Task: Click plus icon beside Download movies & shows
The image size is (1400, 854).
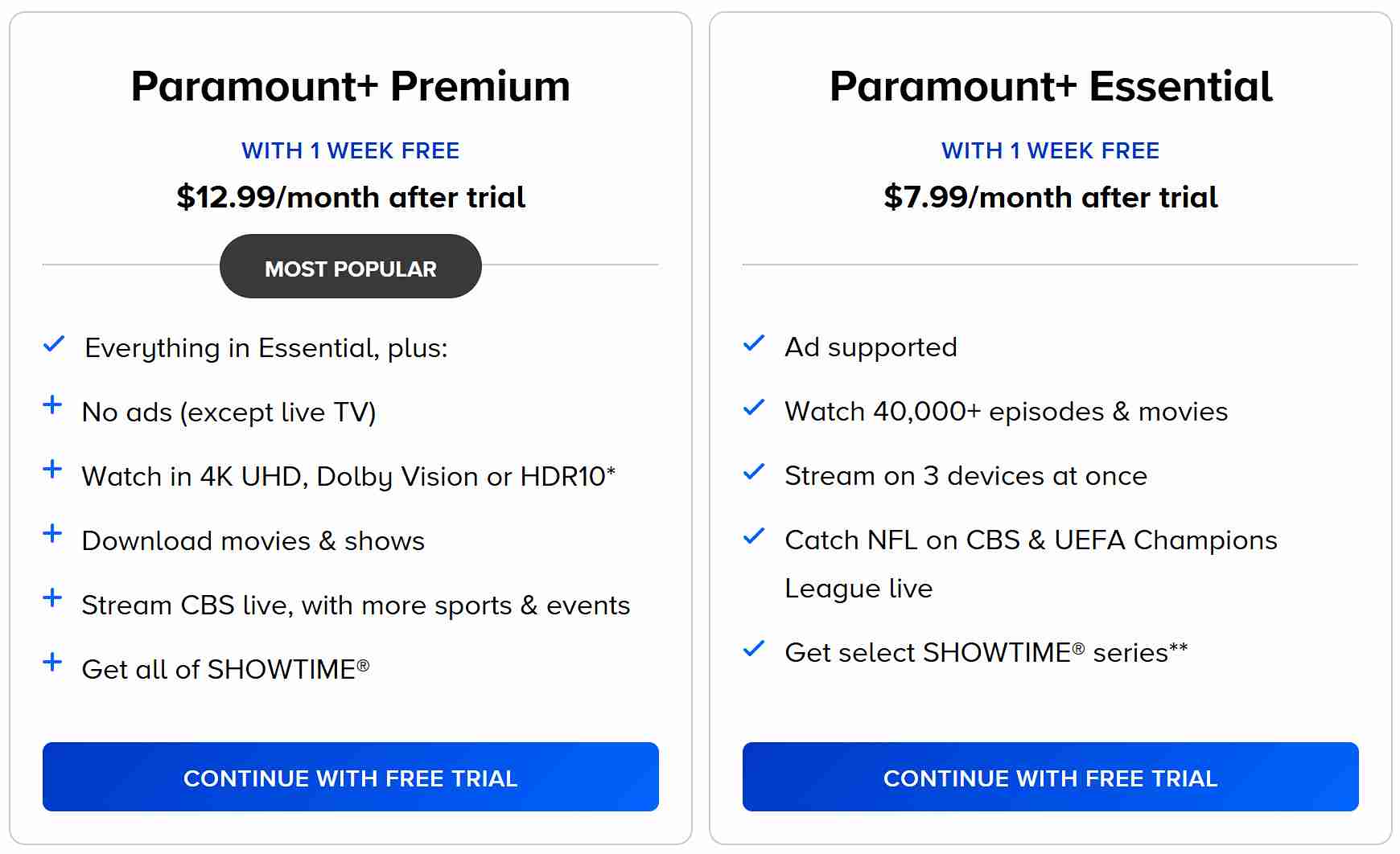Action: [52, 533]
